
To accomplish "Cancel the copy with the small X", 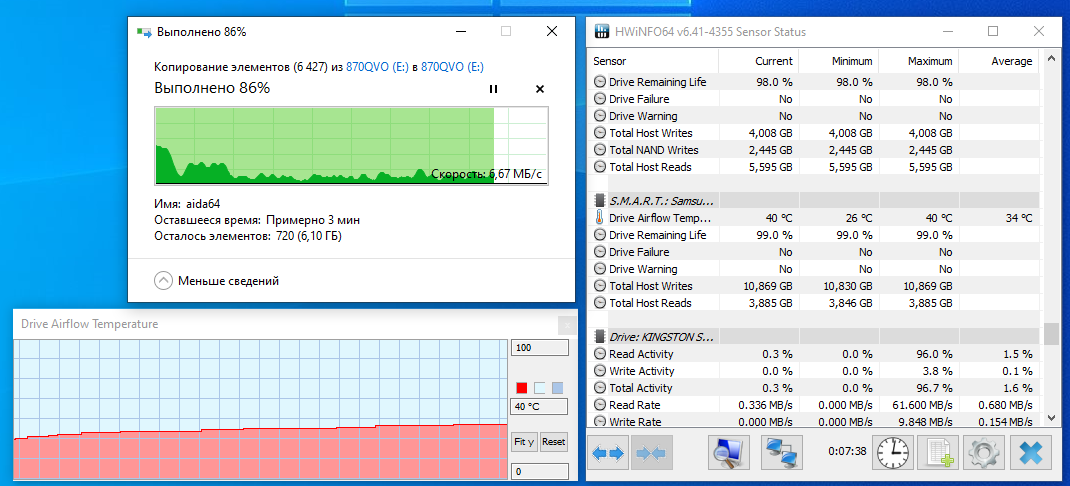I will (540, 89).
